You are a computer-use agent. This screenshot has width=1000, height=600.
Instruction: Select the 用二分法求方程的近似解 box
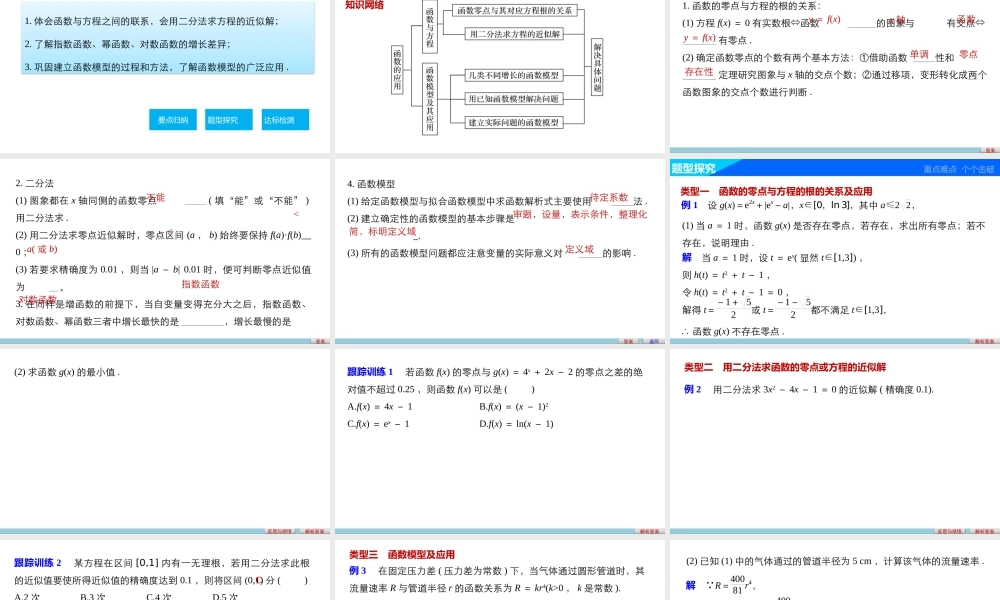(514, 34)
